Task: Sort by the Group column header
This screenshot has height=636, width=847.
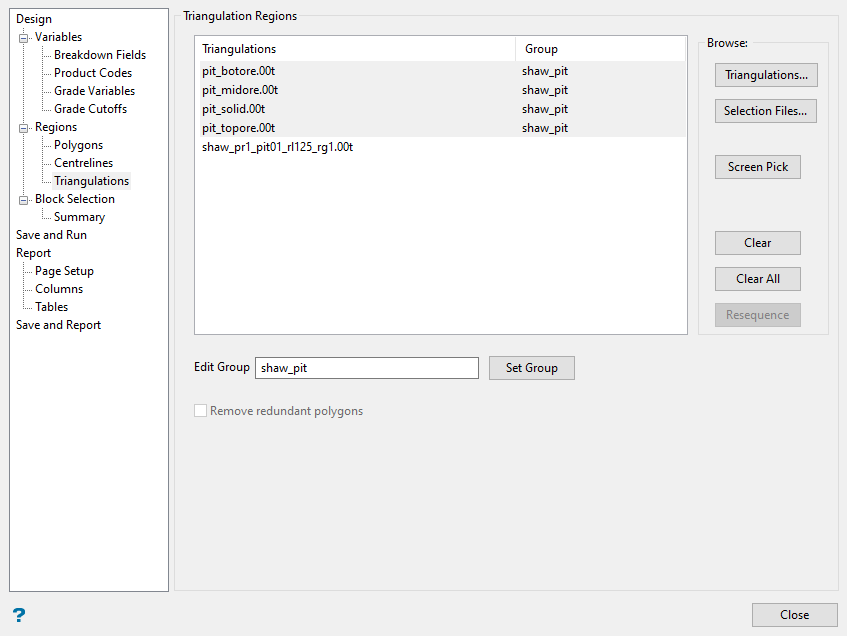Action: 600,49
